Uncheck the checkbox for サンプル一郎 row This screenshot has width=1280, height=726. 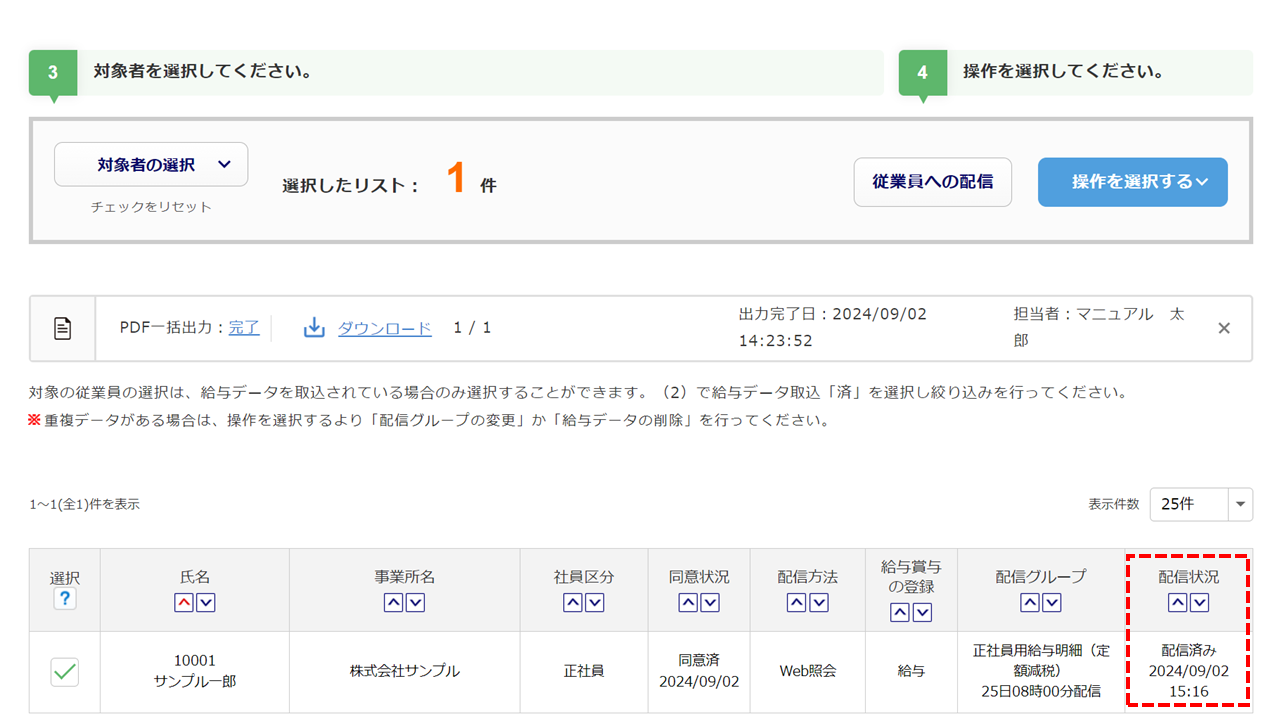click(x=65, y=673)
